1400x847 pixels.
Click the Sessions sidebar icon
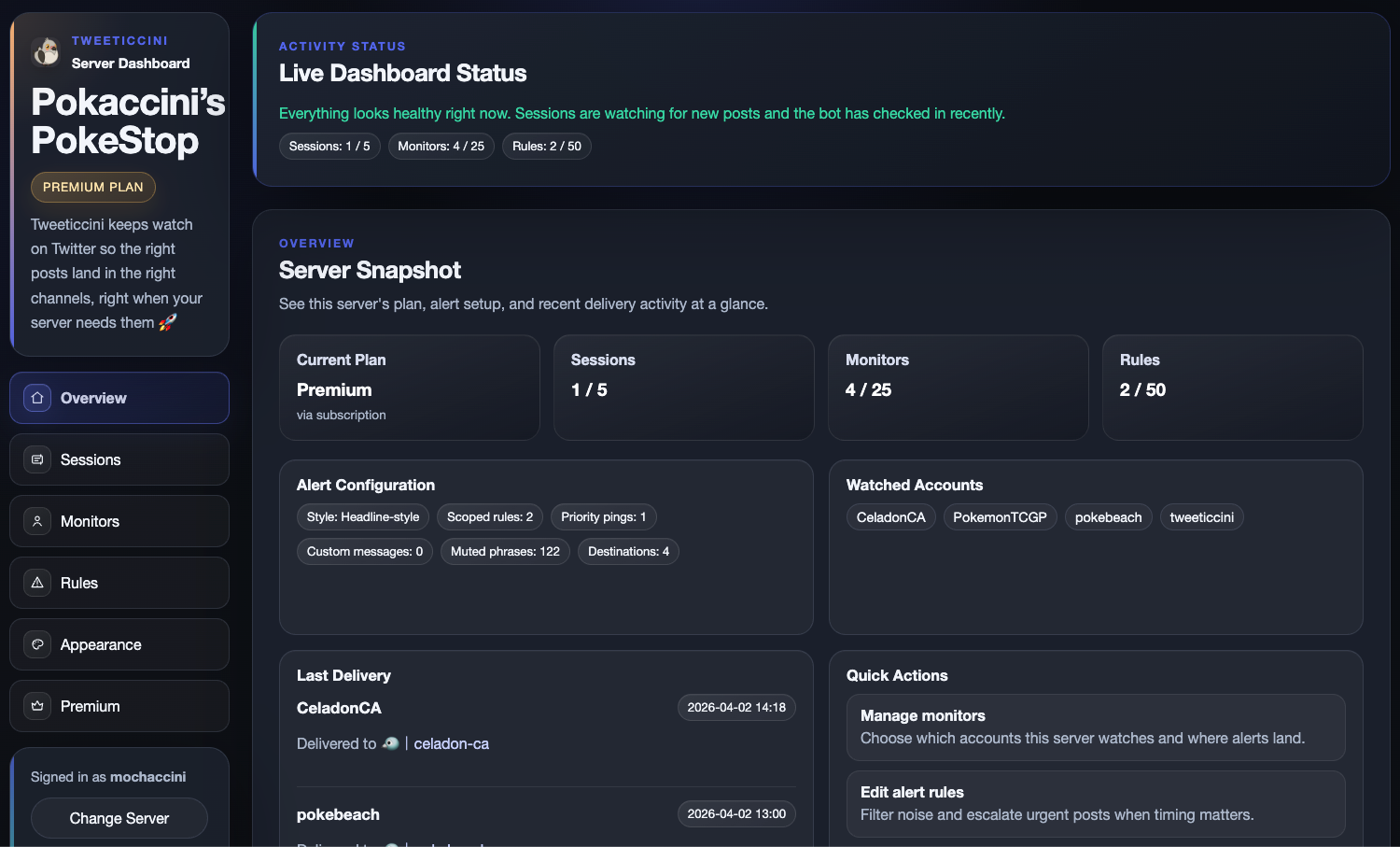pyautogui.click(x=37, y=459)
